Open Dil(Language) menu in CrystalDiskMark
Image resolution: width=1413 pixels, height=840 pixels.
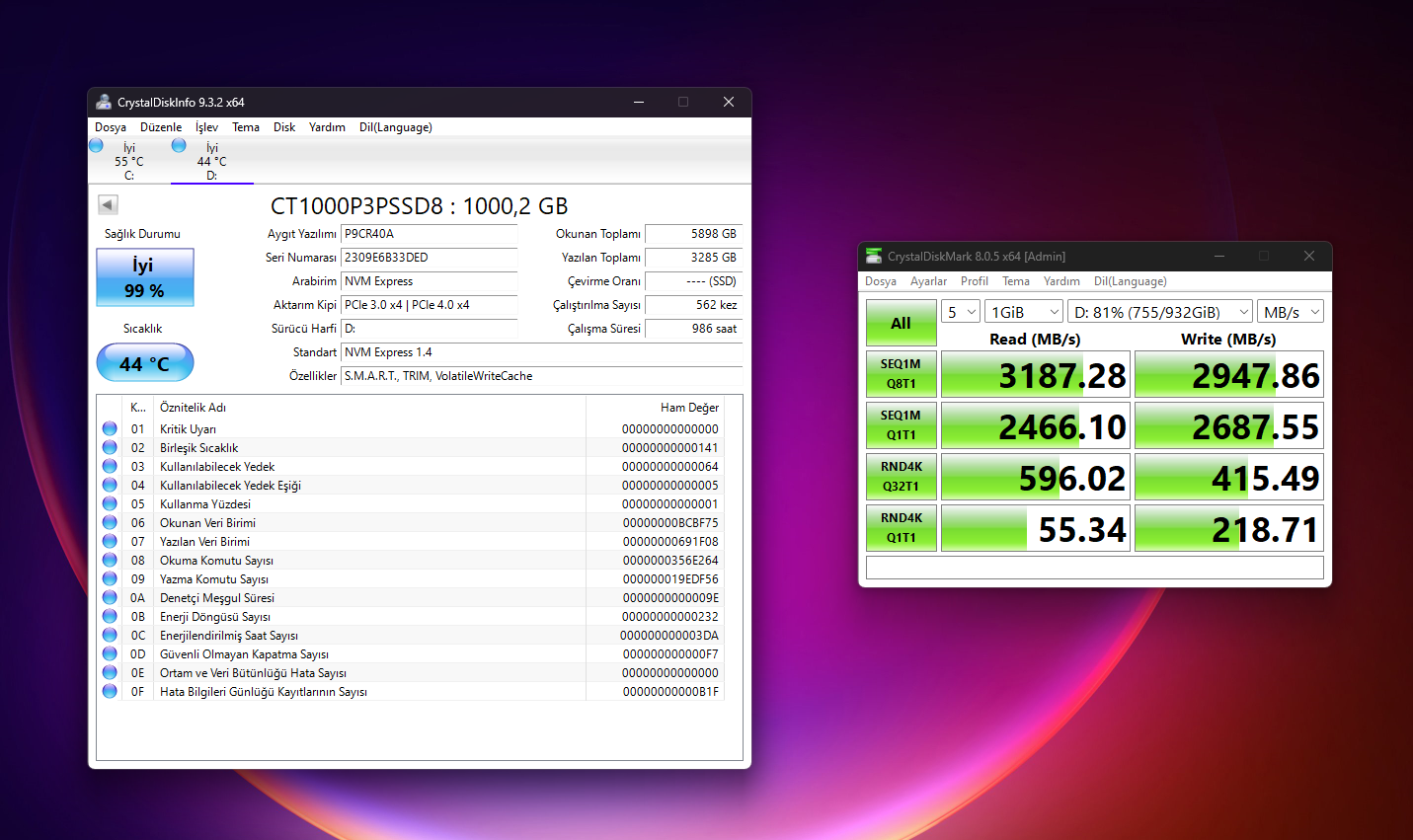pyautogui.click(x=1130, y=281)
